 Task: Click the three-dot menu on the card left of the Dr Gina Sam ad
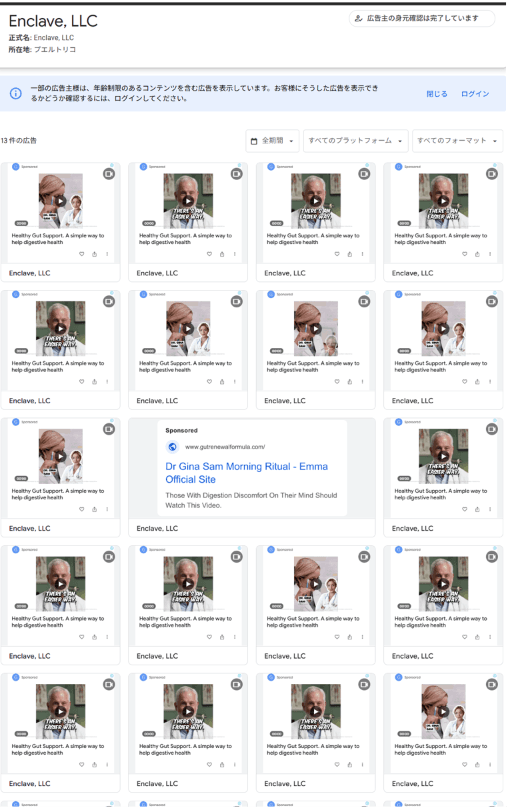coord(107,509)
